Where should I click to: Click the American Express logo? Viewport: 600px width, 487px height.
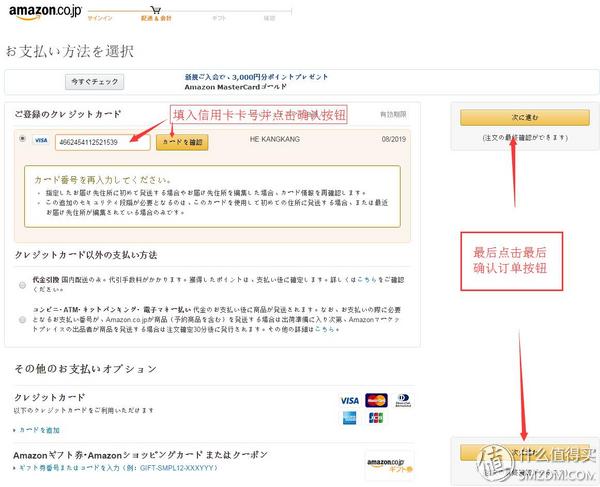point(349,418)
